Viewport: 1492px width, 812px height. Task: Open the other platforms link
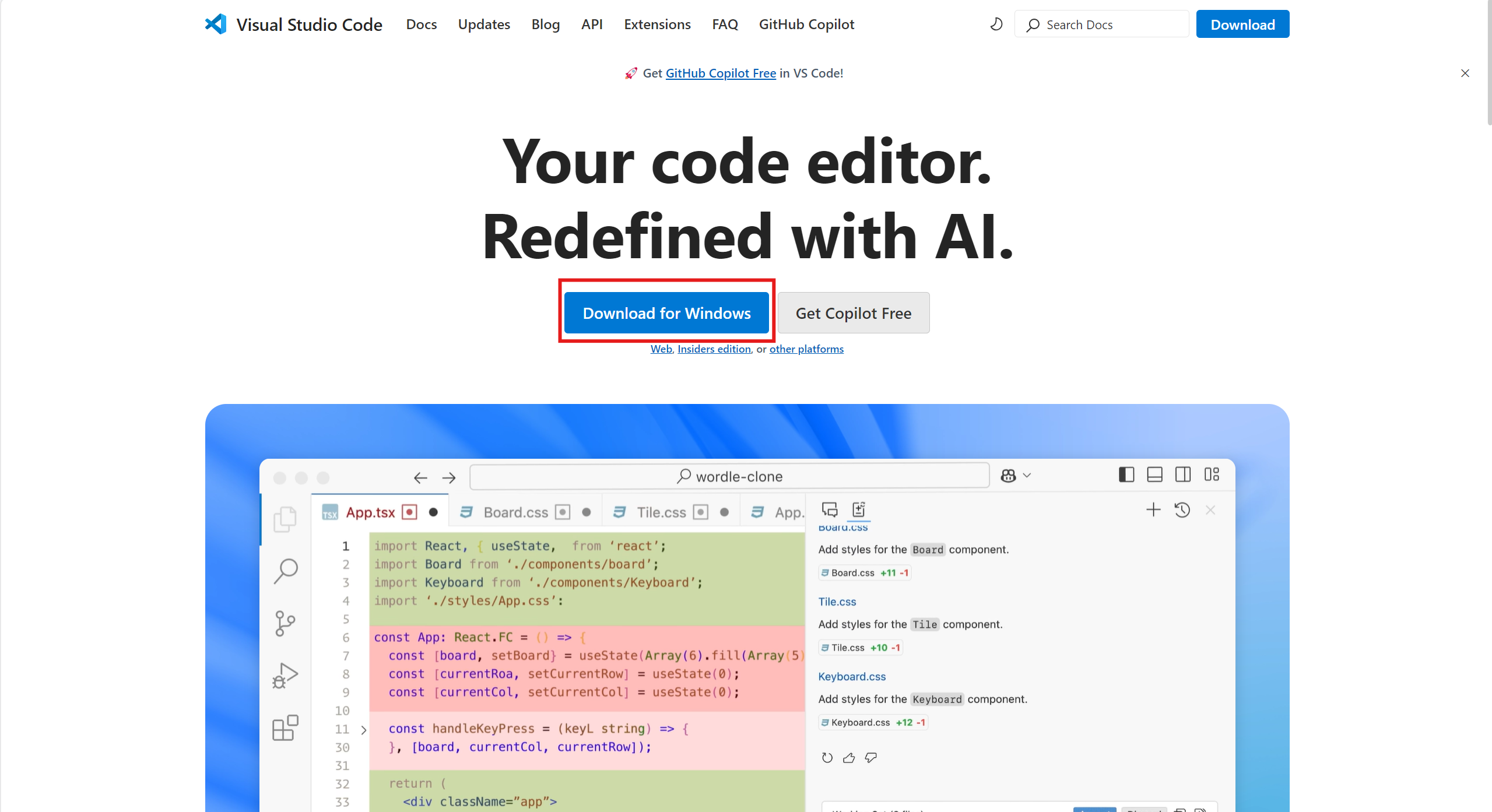[x=806, y=349]
